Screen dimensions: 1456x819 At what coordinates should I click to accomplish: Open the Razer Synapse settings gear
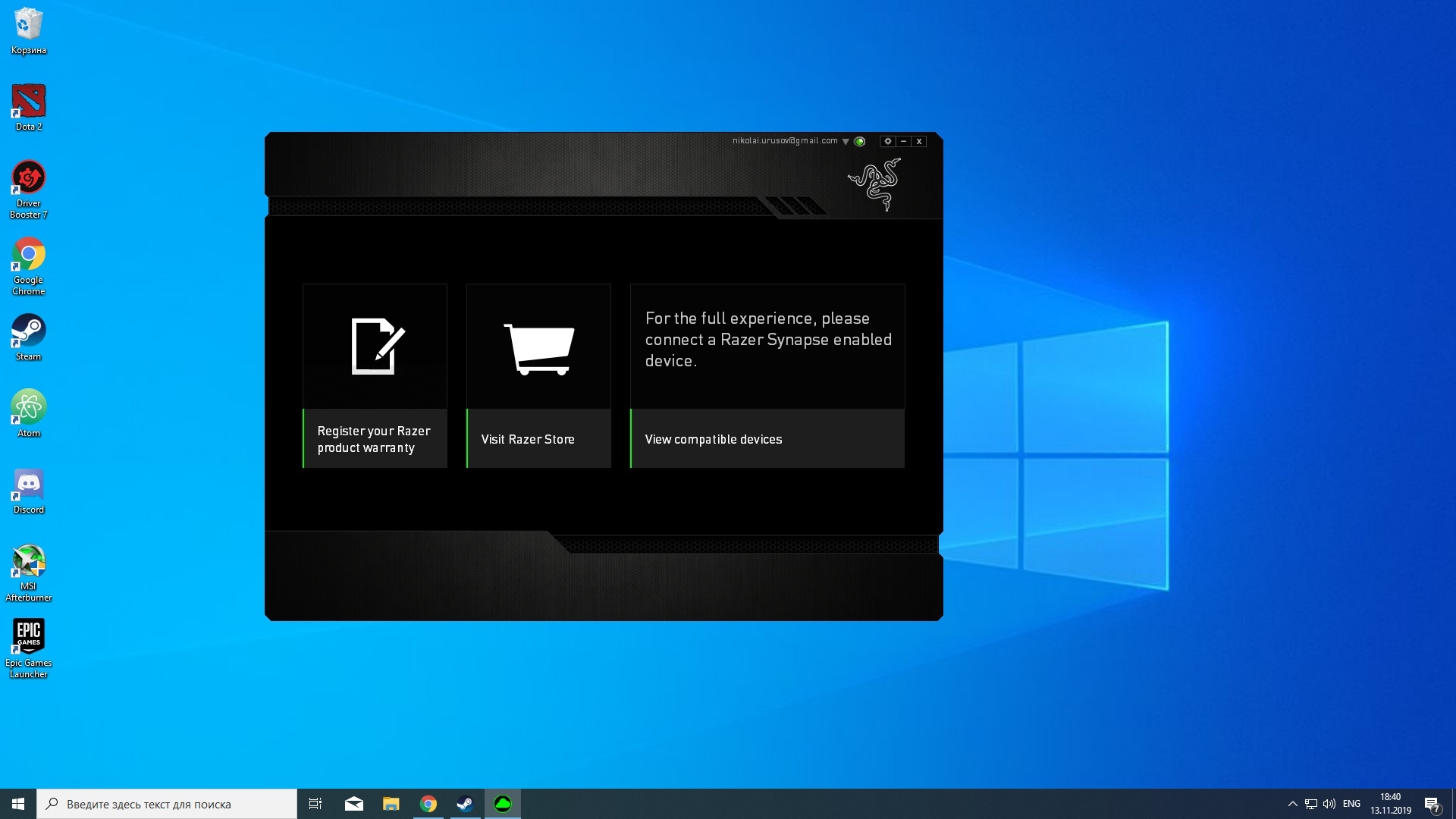pos(888,141)
